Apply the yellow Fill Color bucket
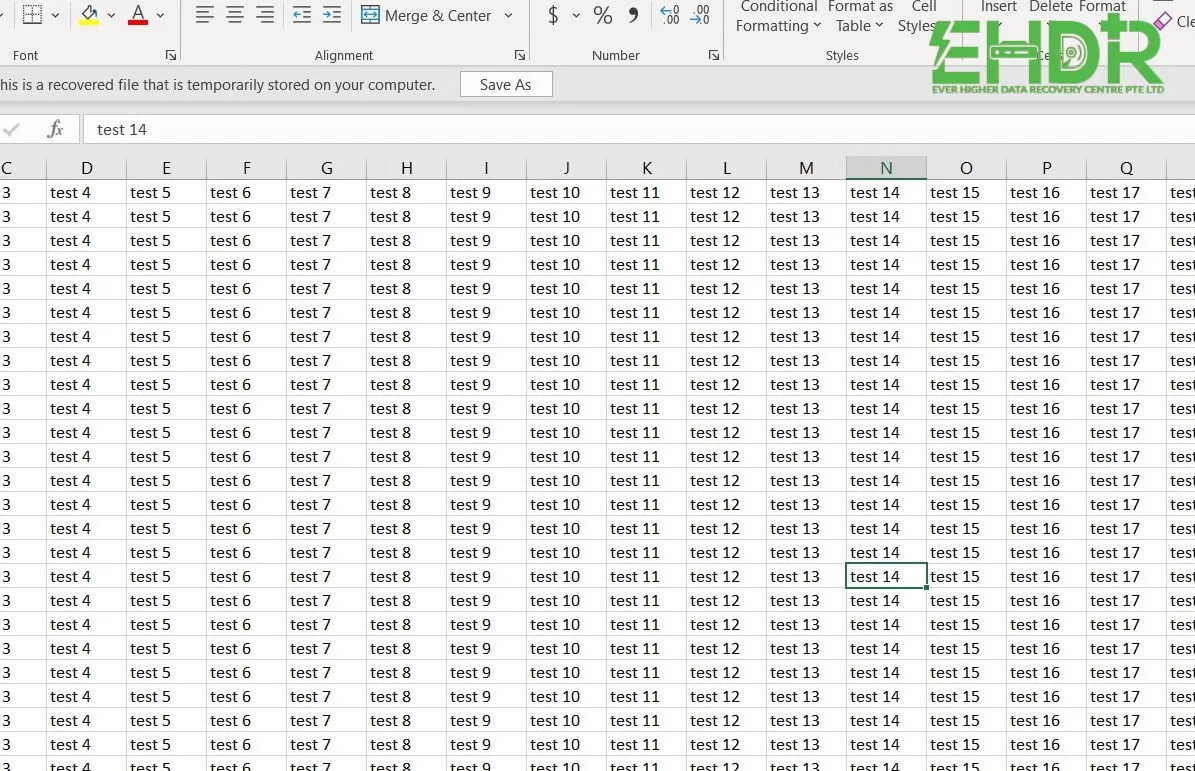 coord(89,15)
